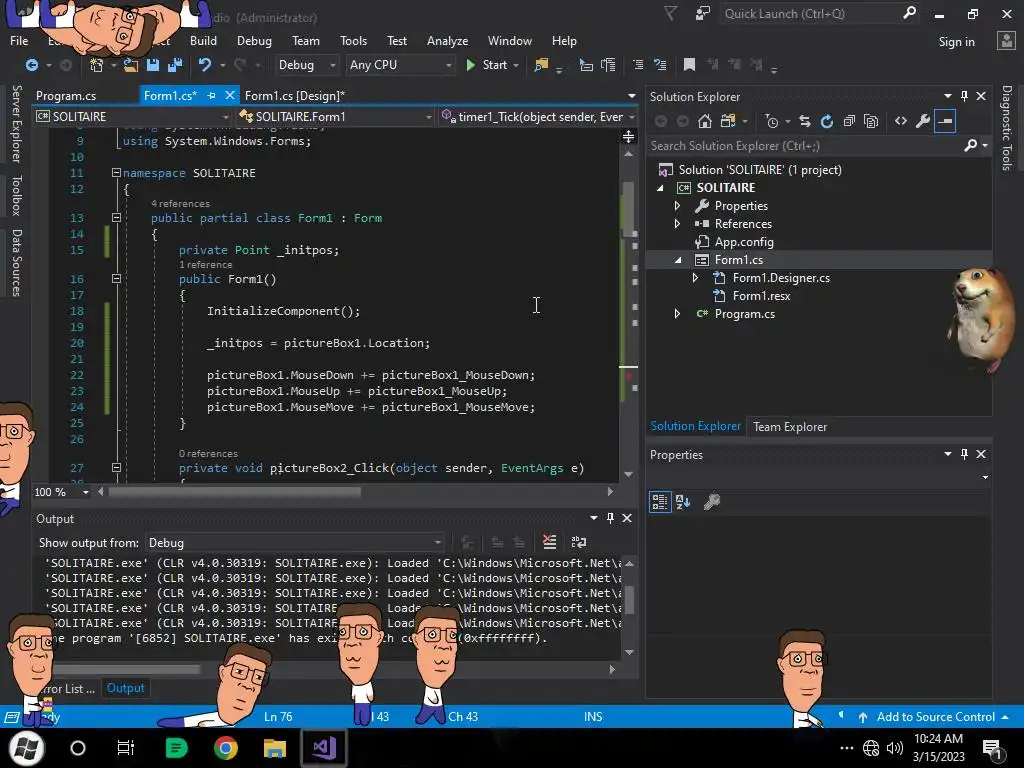Image resolution: width=1024 pixels, height=768 pixels.
Task: Collapse the namespace SOLITAIRE code block
Action: (x=116, y=172)
